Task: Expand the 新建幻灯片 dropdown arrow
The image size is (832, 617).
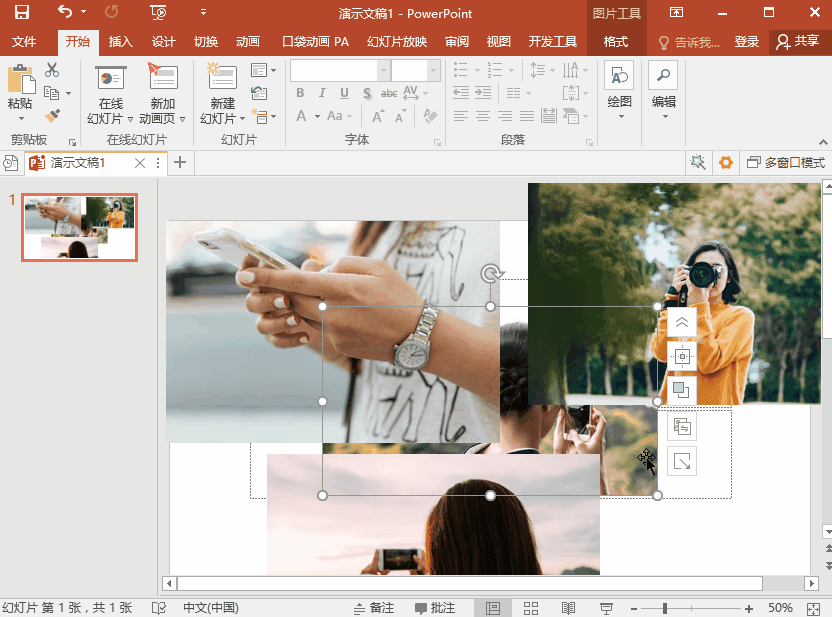Action: [241, 119]
